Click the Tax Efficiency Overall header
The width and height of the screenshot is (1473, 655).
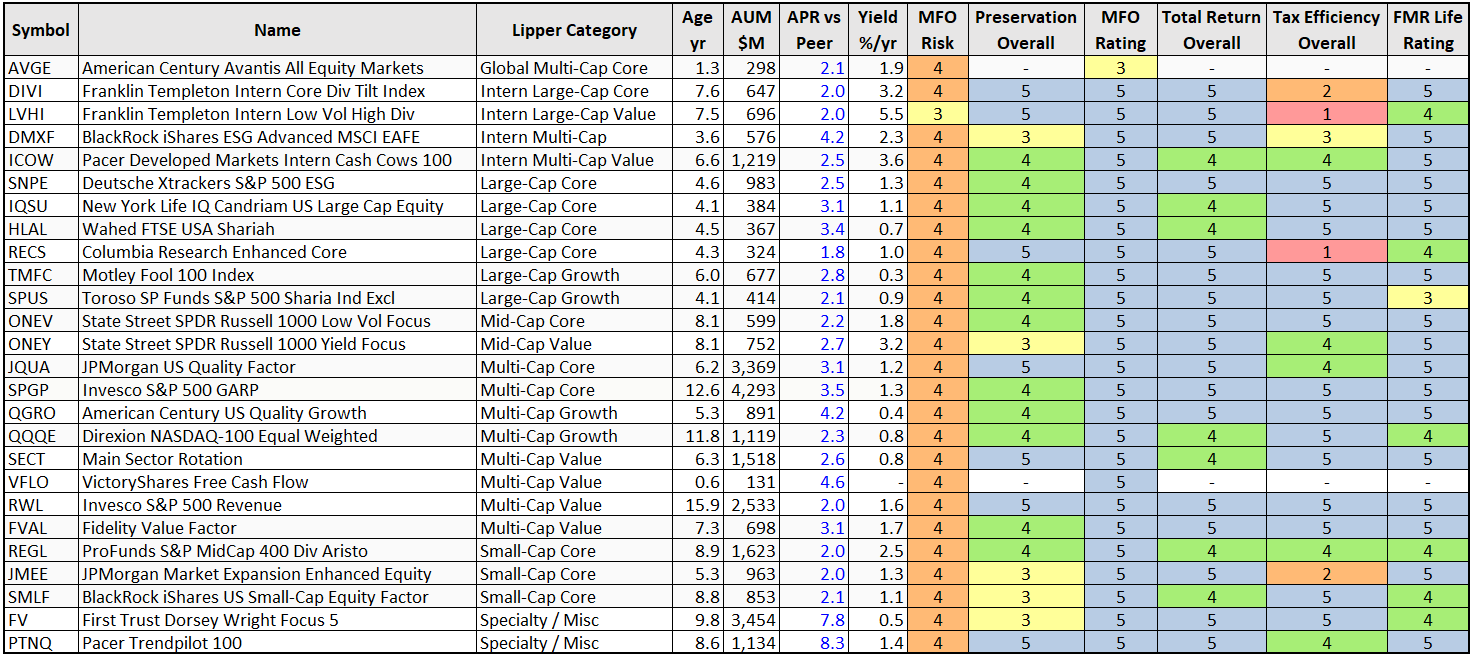coord(1328,30)
